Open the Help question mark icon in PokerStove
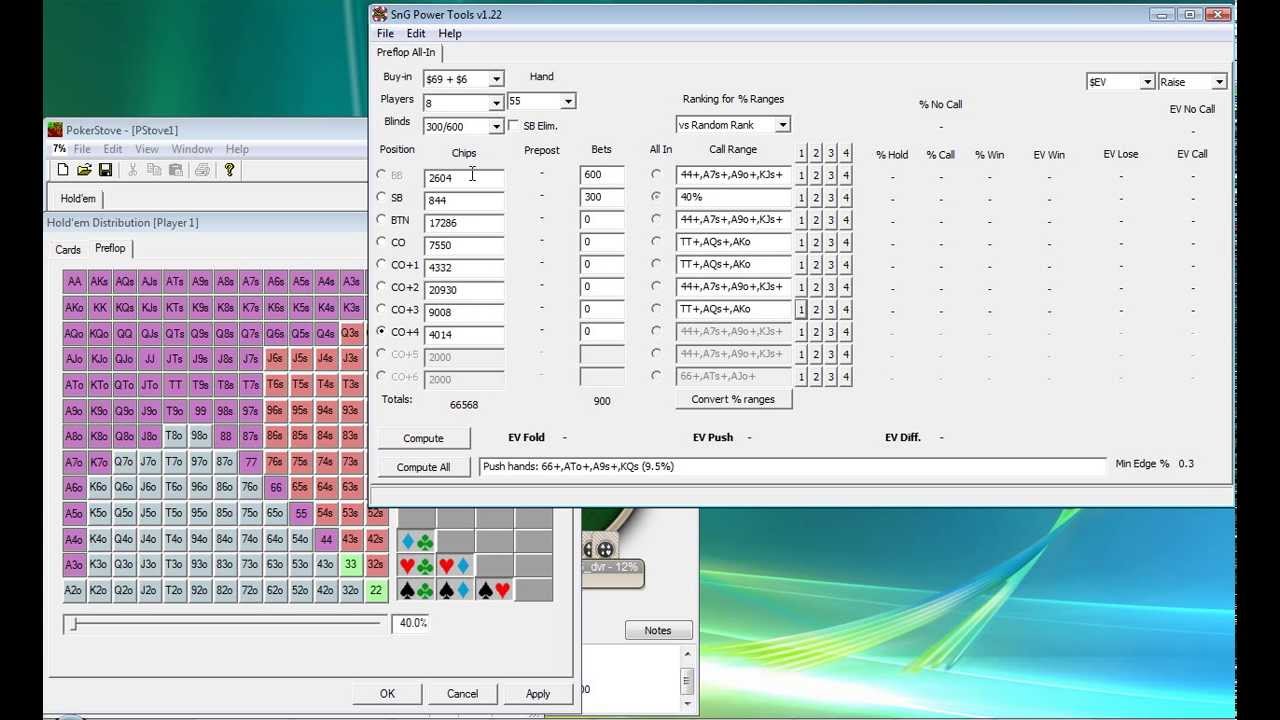This screenshot has width=1280, height=720. 229,171
